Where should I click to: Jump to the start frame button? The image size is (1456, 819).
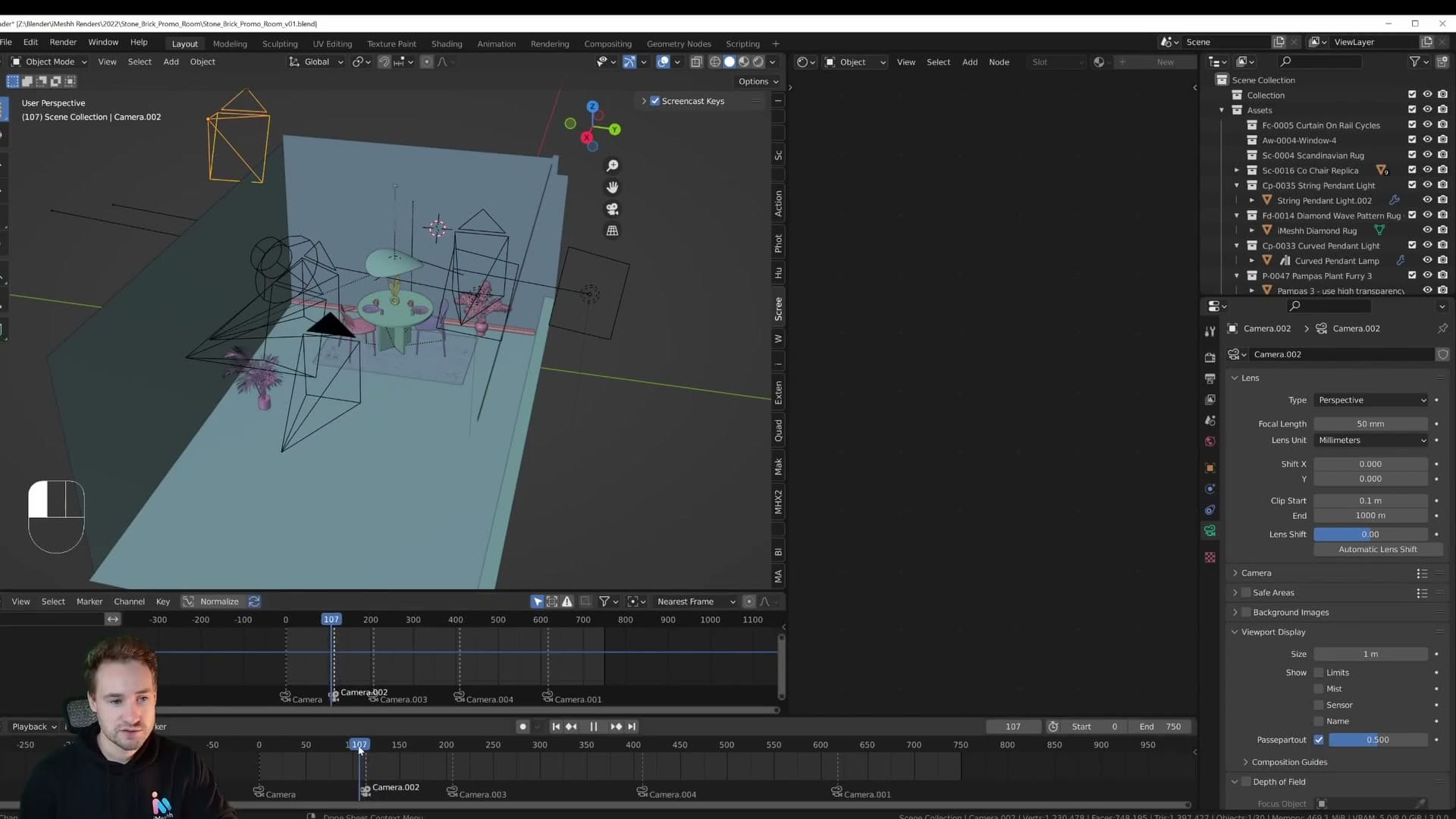click(556, 726)
